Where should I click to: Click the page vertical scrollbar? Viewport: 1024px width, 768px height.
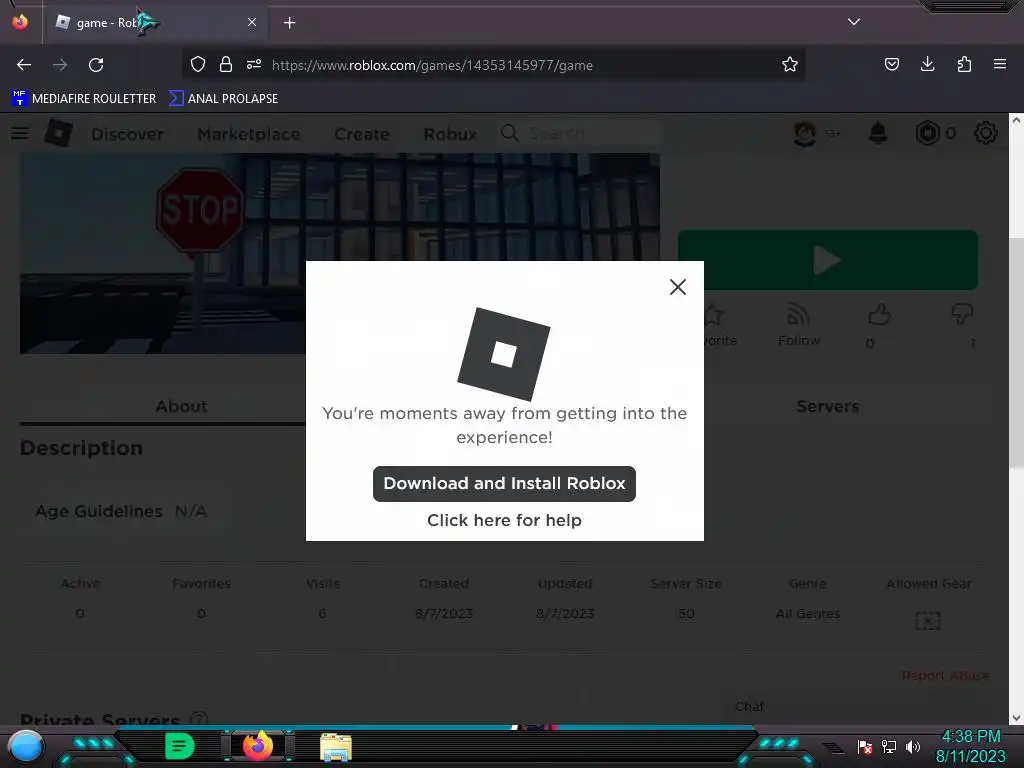(x=1016, y=353)
